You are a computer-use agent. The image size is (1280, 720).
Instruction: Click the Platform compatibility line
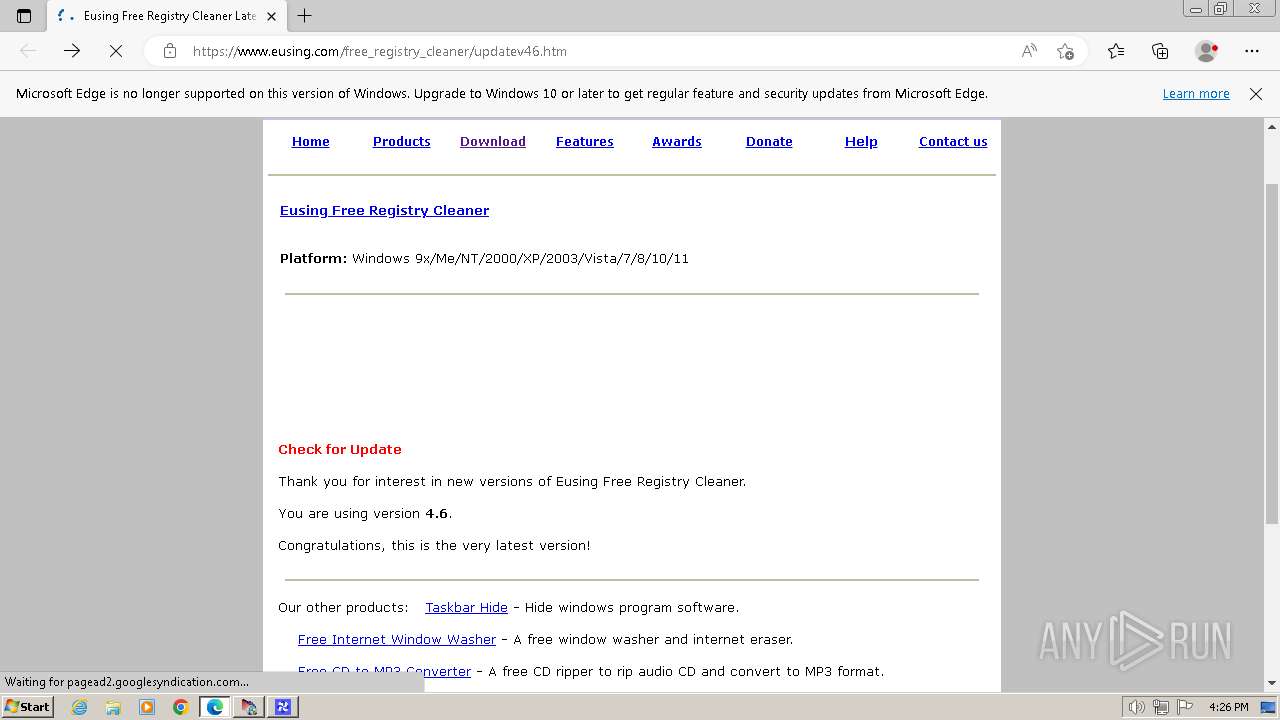point(484,259)
